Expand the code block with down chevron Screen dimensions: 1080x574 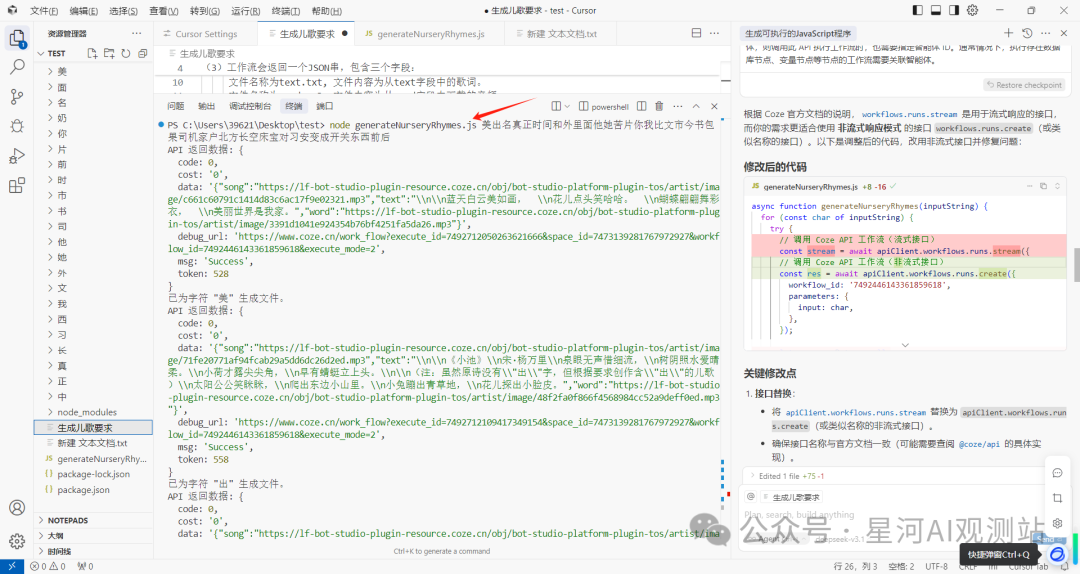905,345
